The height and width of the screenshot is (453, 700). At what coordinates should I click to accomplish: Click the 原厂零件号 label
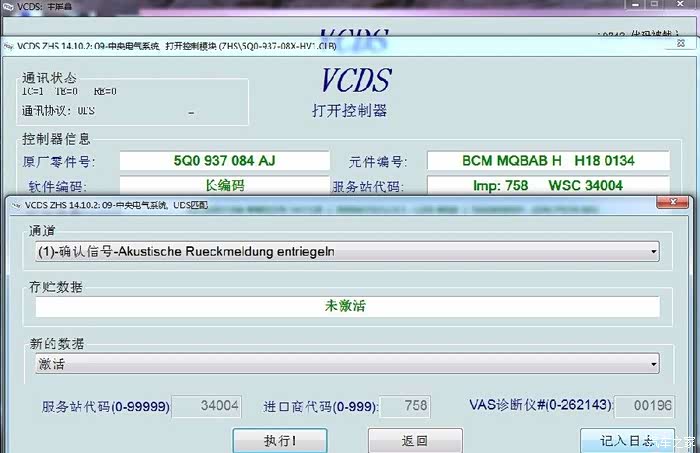[58, 162]
